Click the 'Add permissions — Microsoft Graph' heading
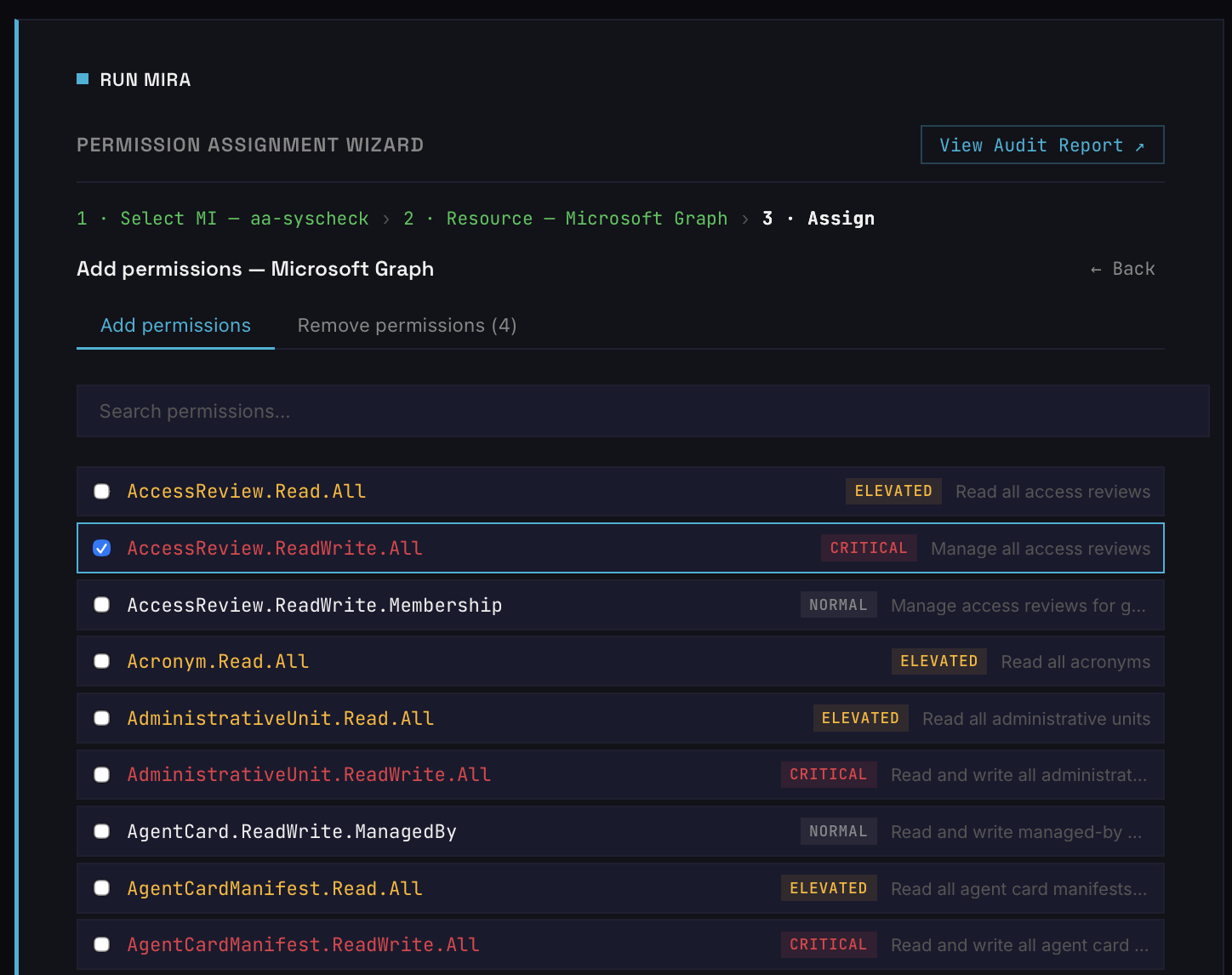 255,269
